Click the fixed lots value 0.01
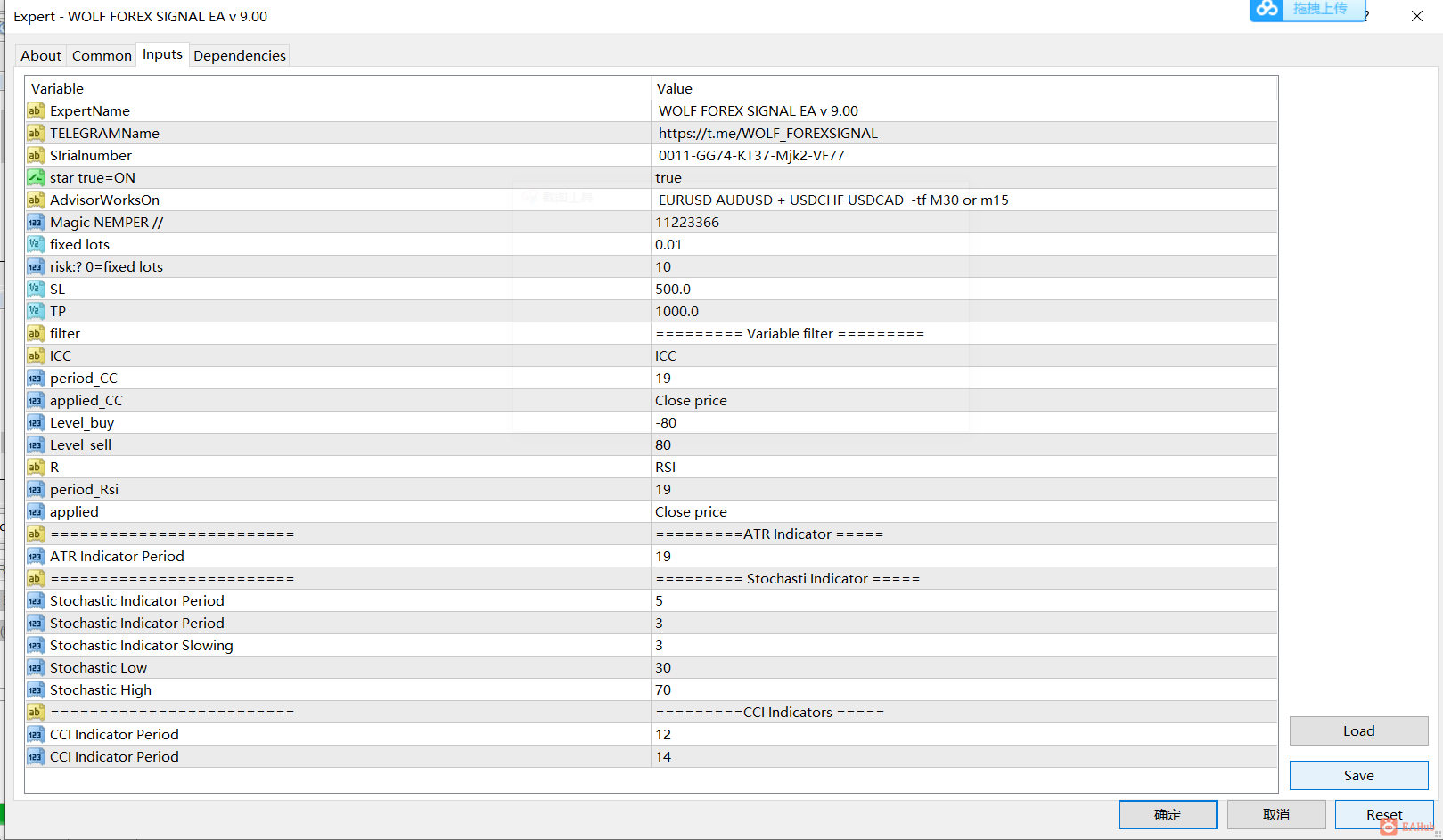1443x840 pixels. pyautogui.click(x=668, y=244)
